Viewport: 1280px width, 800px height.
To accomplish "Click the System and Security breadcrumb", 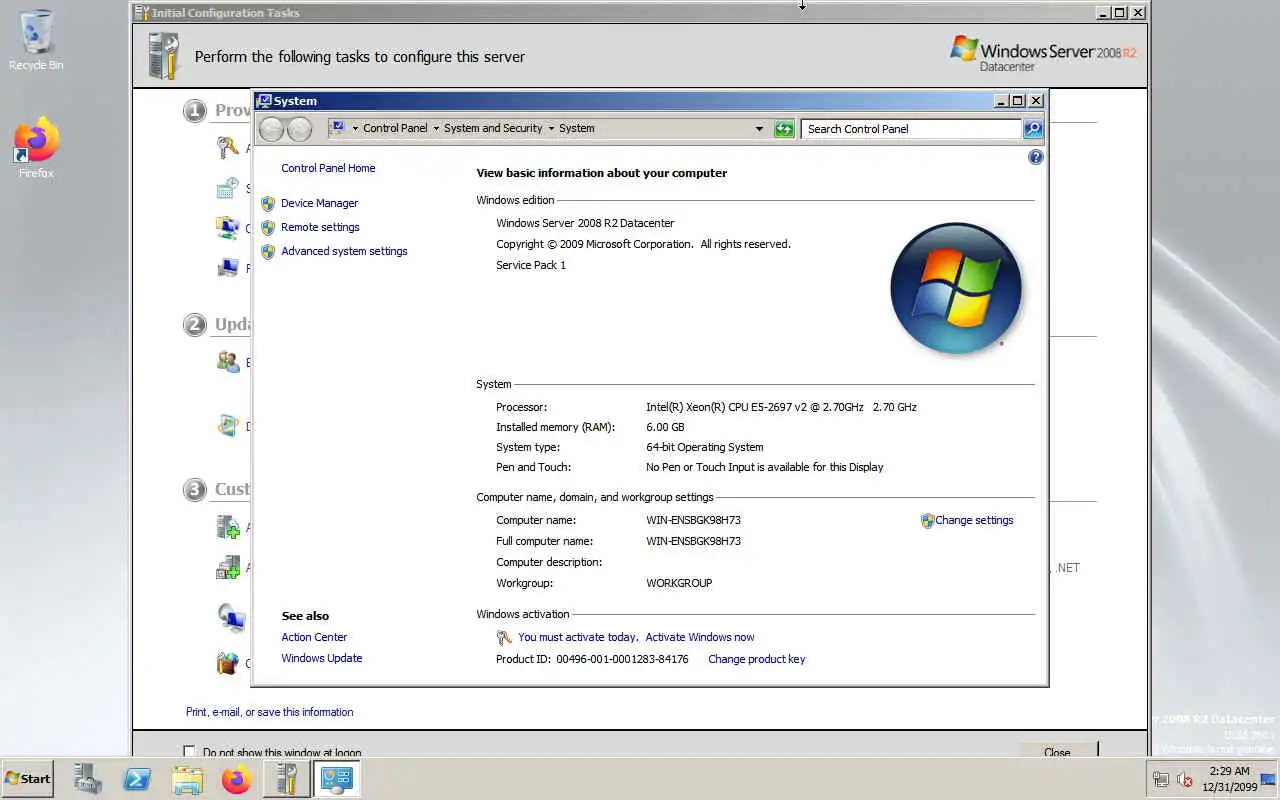I will pos(493,128).
